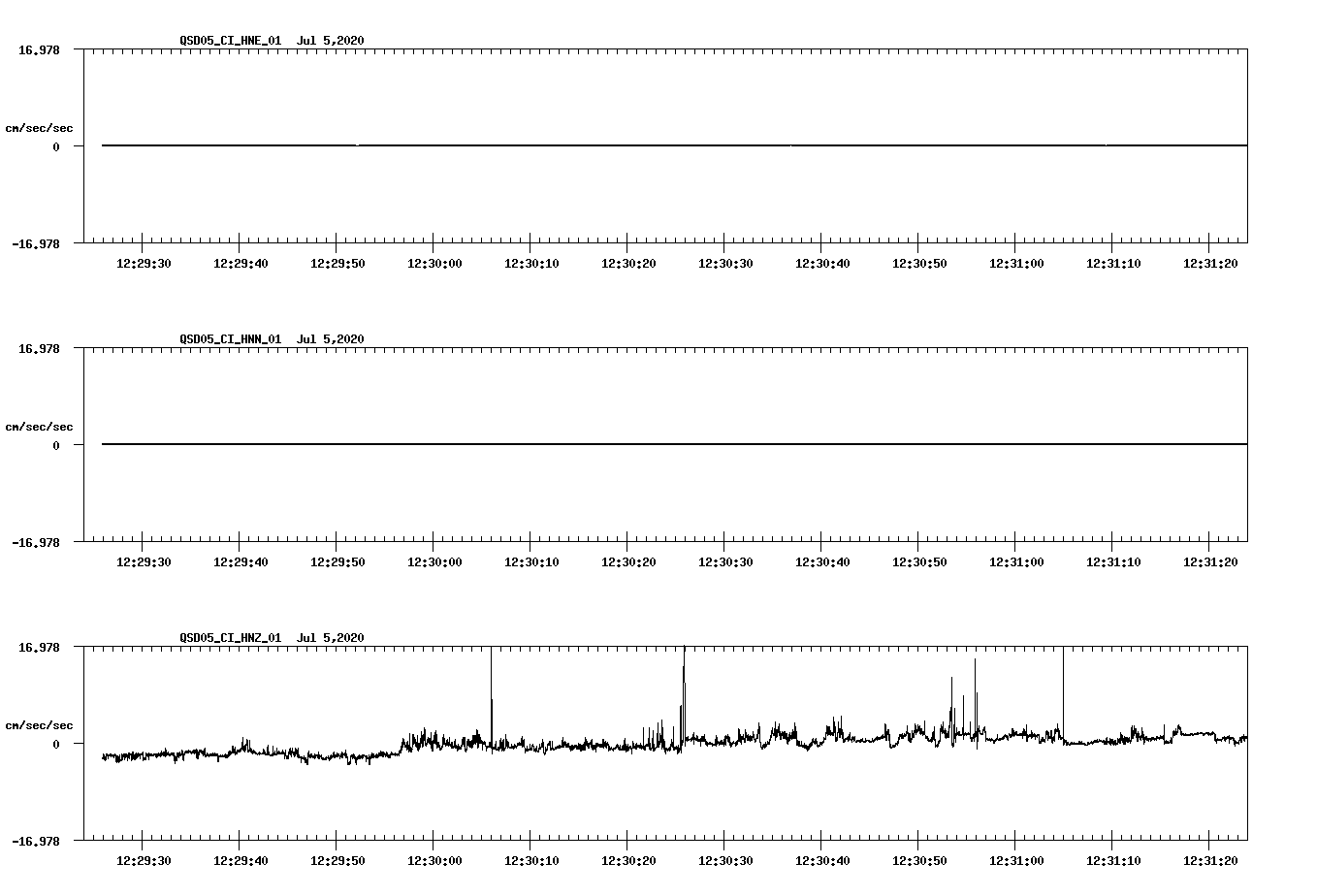Click the 12:30:50 time label under the HNZ chart

(919, 861)
